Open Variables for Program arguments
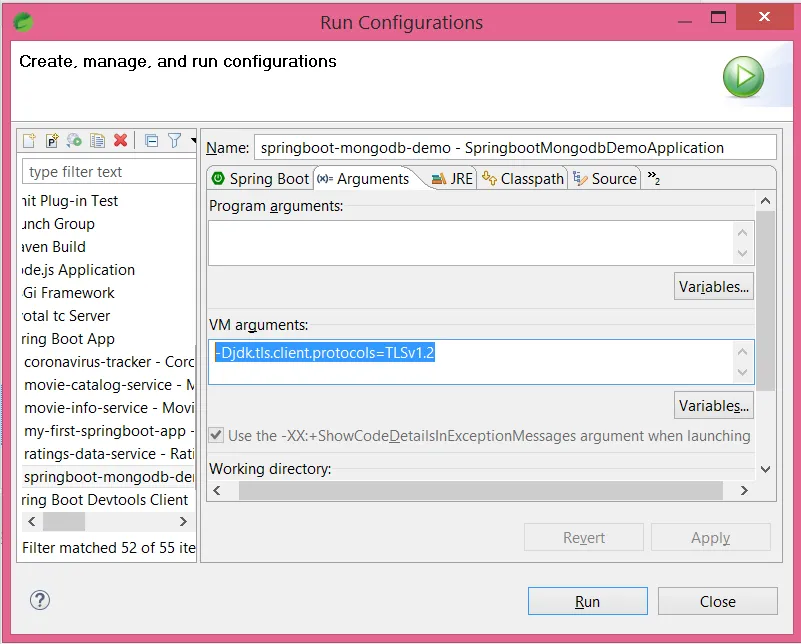The width and height of the screenshot is (801, 644). pos(714,287)
